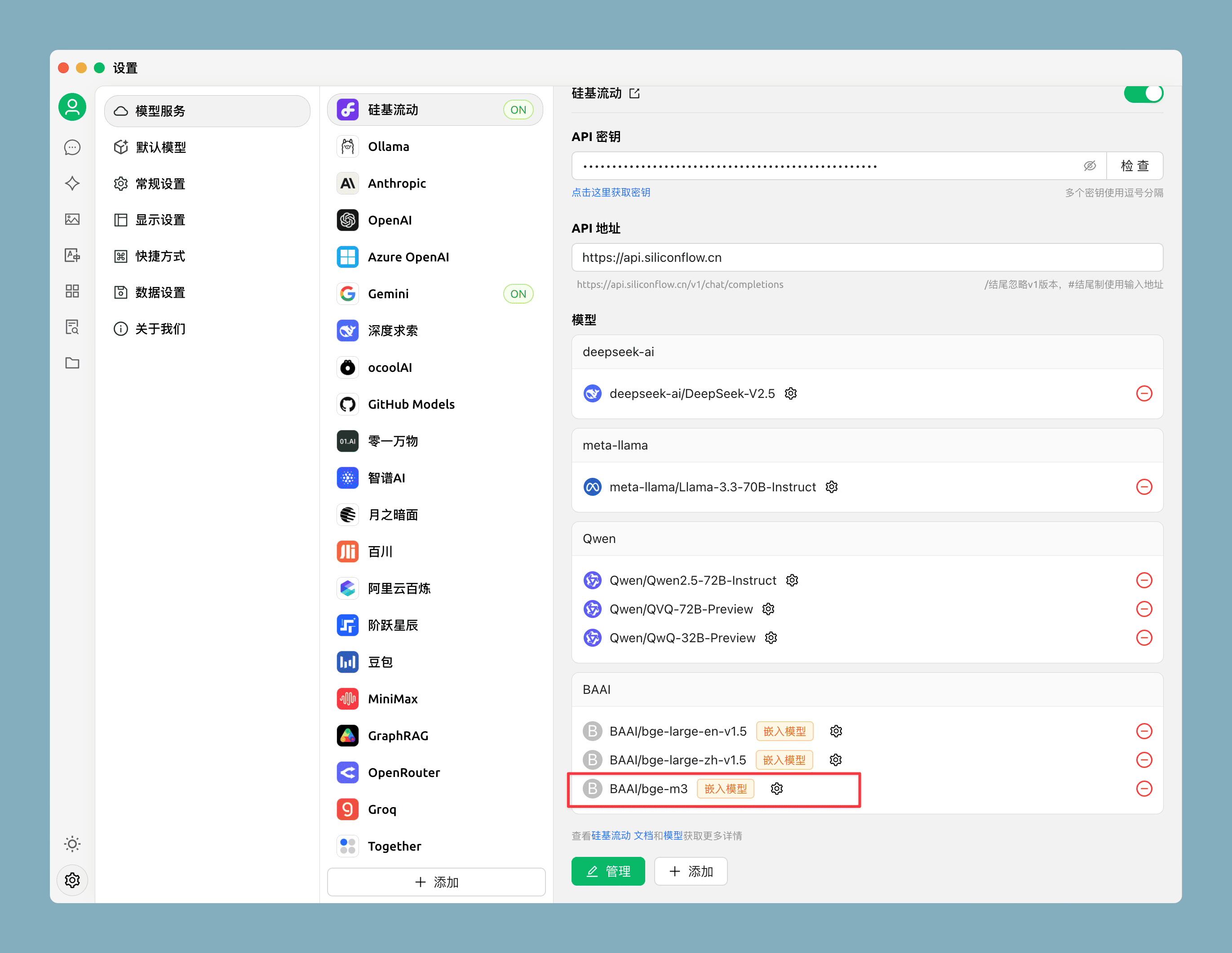Select 常规设置 settings section
Screen dimensions: 1232x953
coord(207,184)
